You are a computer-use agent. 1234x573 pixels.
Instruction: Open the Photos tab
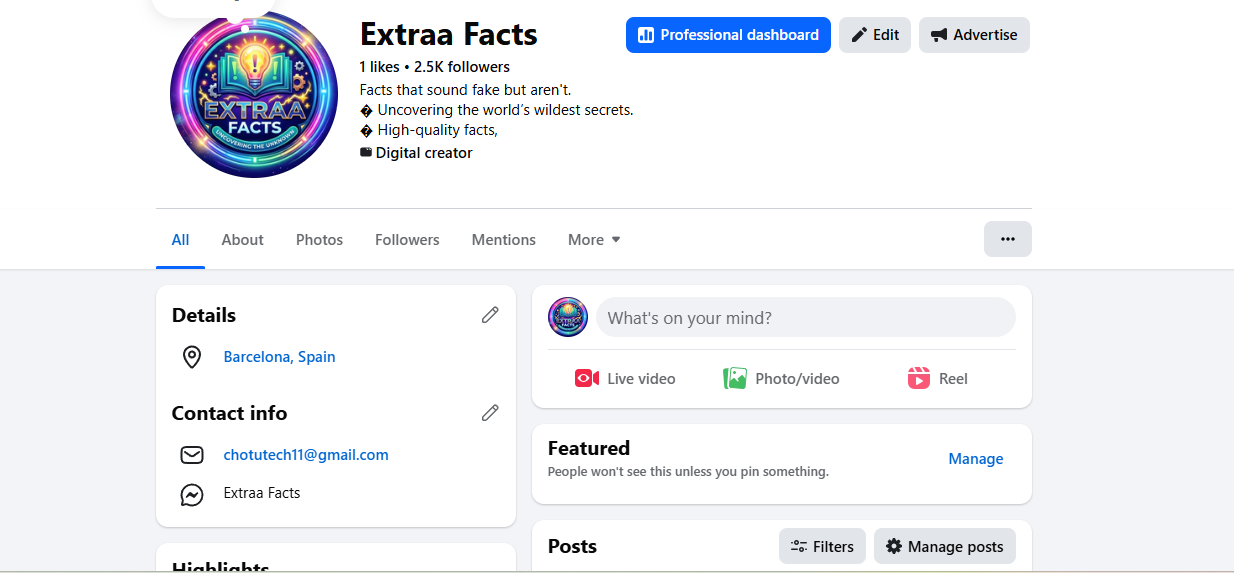(x=319, y=240)
